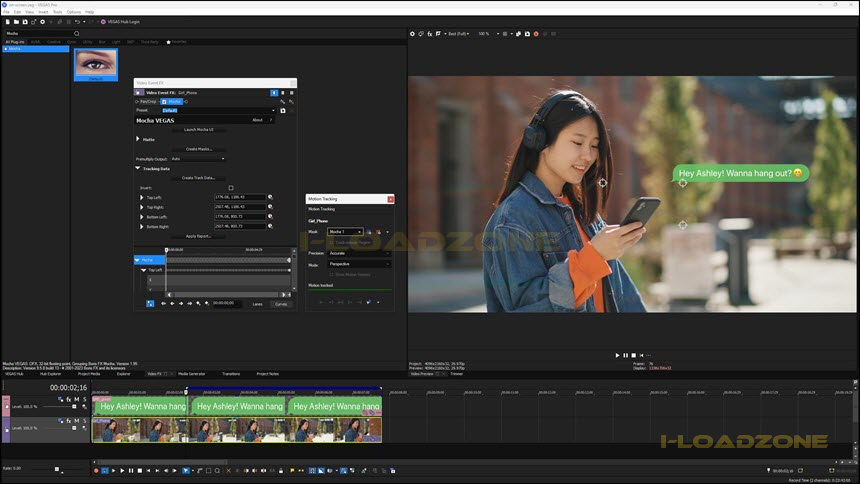Toggle the Invert checkbox
Screen dimensions: 860x484
click(231, 188)
